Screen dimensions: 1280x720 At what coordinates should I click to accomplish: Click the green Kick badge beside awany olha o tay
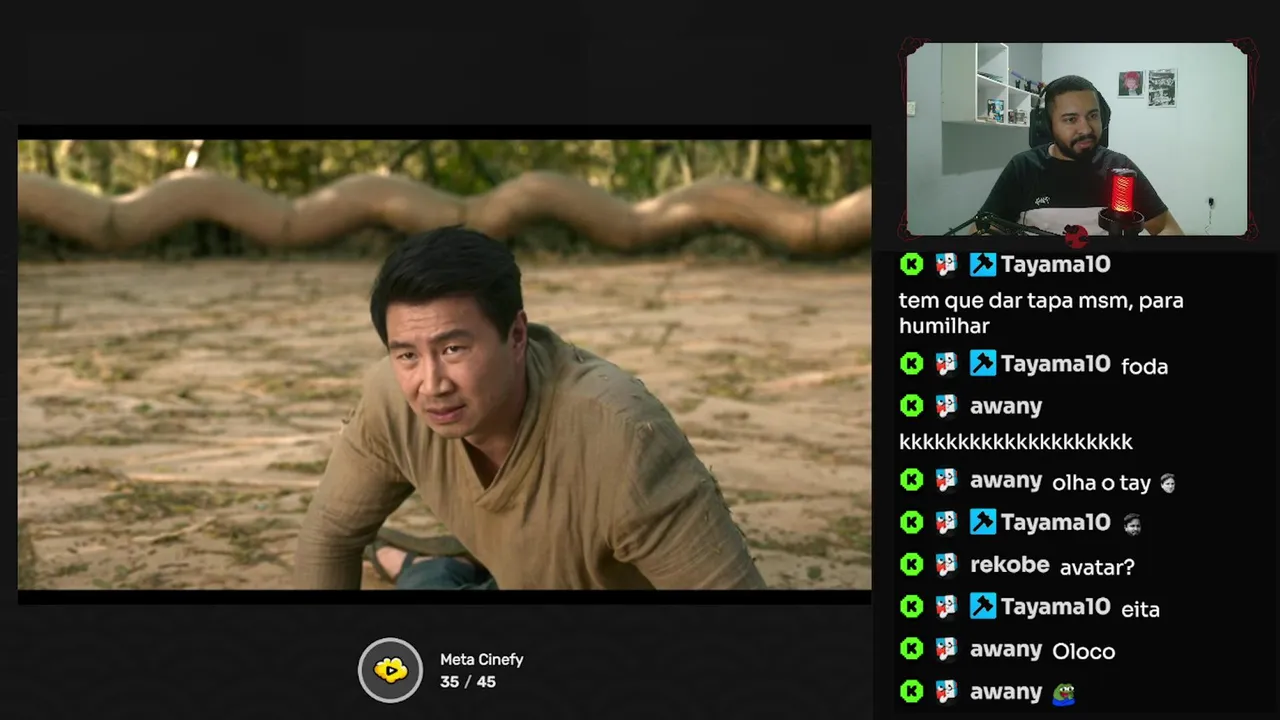tap(911, 480)
